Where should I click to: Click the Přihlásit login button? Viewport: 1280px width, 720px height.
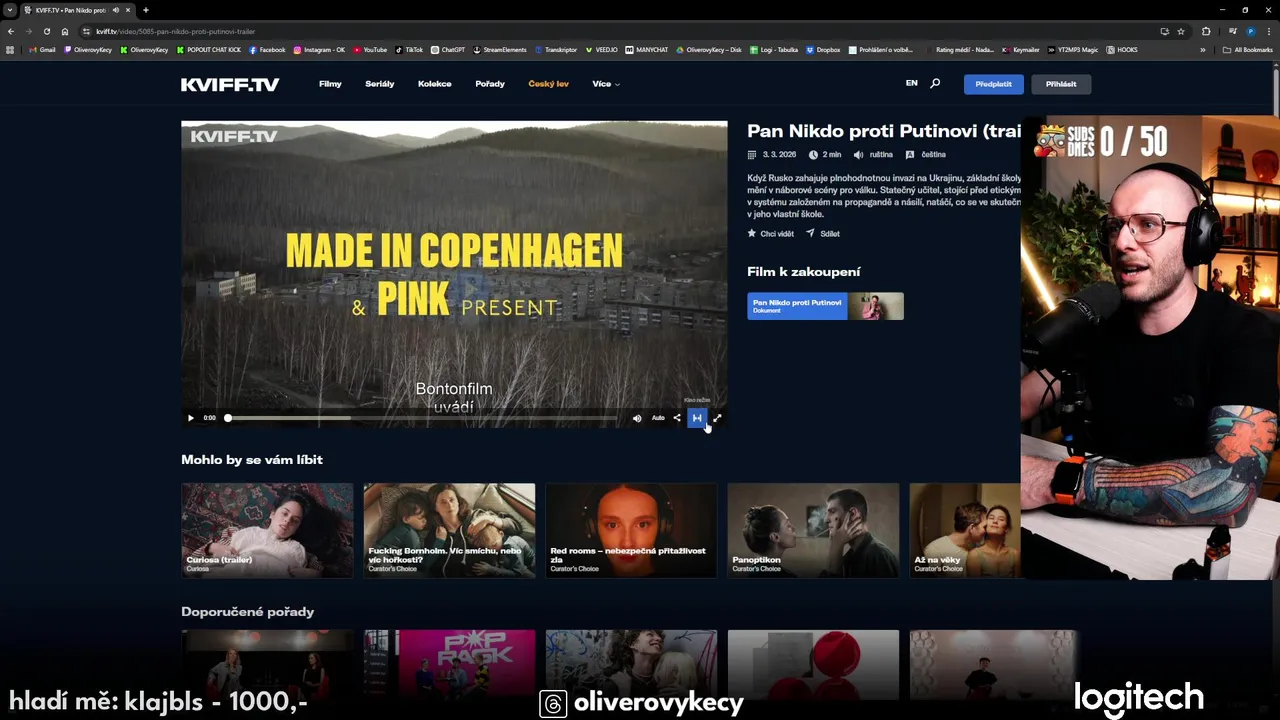(x=1061, y=84)
